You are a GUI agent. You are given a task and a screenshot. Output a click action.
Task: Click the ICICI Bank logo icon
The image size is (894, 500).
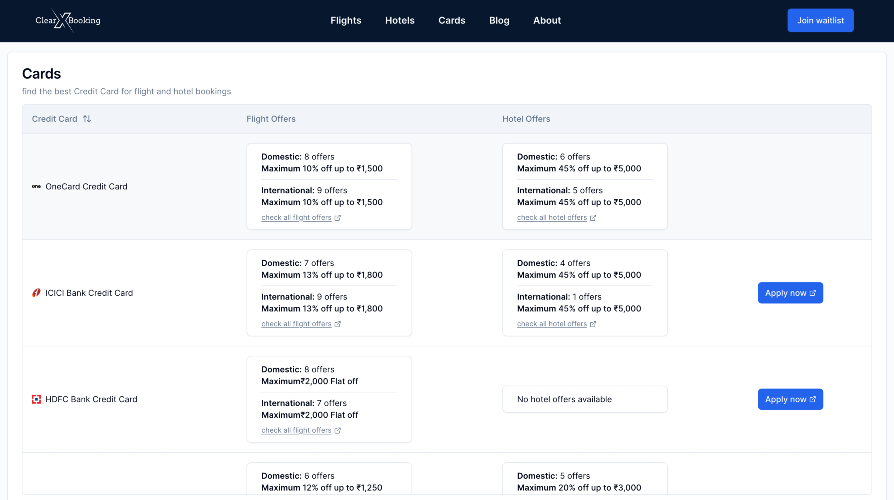tap(36, 293)
